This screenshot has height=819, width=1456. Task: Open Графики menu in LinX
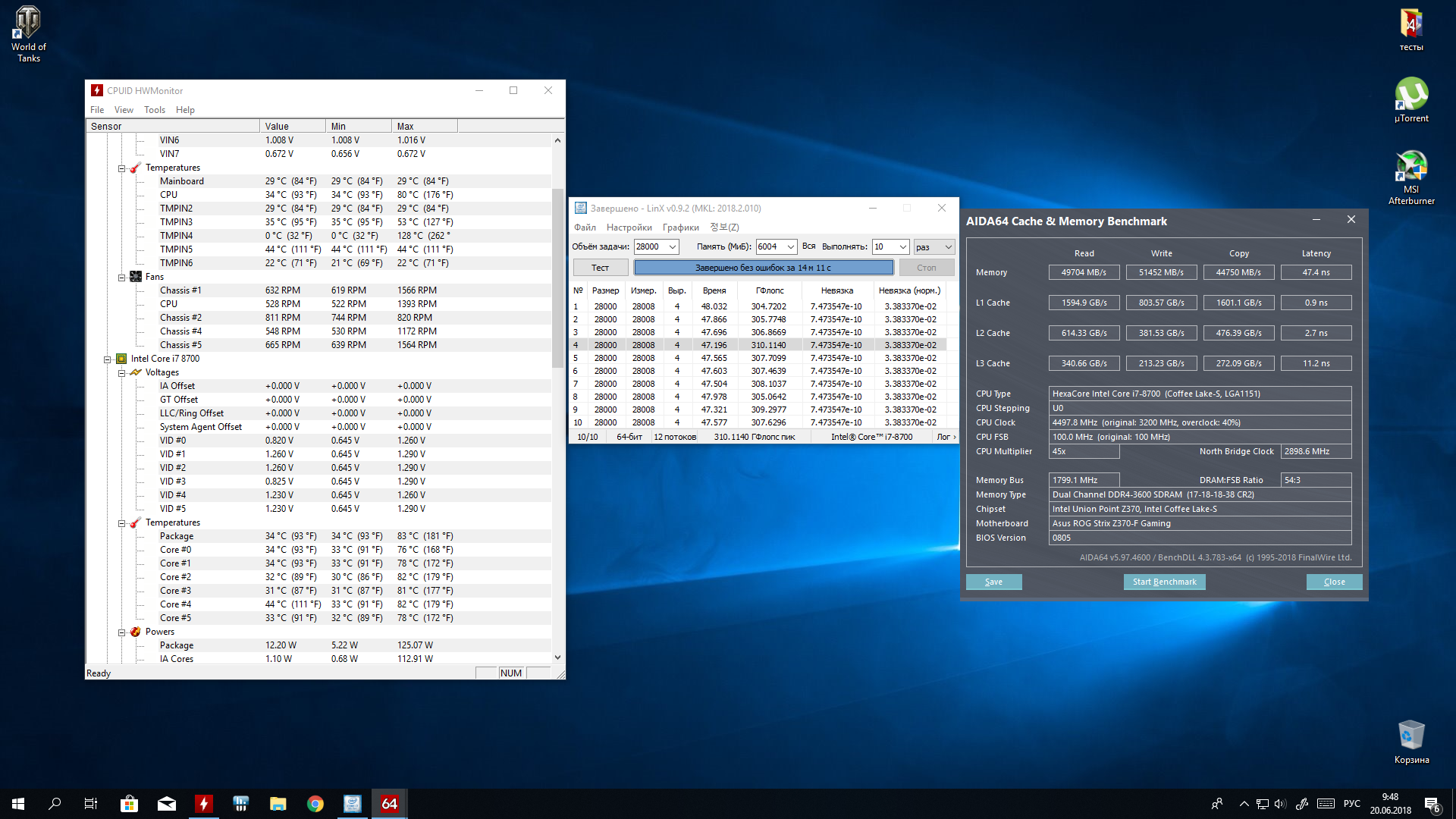point(680,227)
